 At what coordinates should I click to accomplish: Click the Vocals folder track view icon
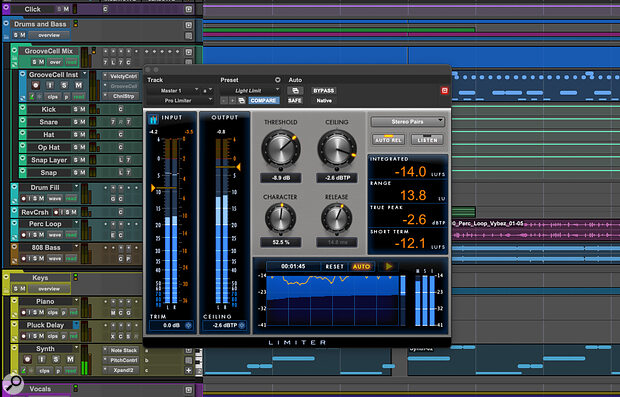click(x=189, y=390)
